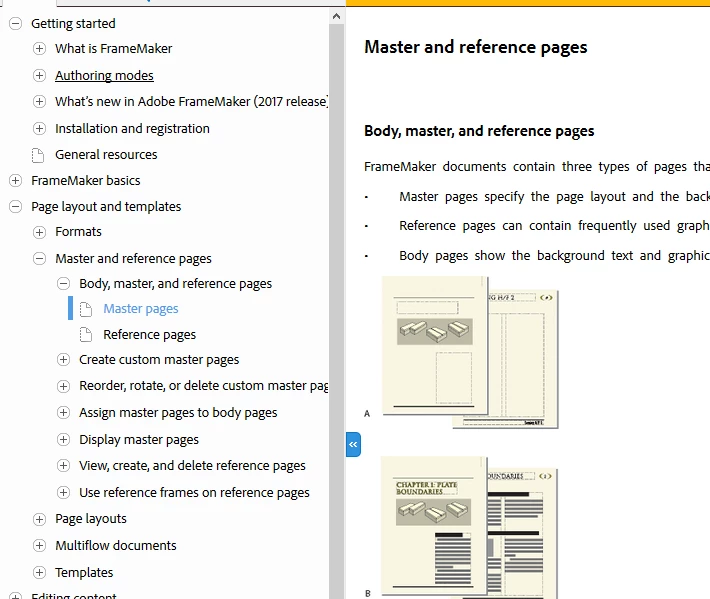Expand Authoring modes node
710x599 pixels.
39,75
